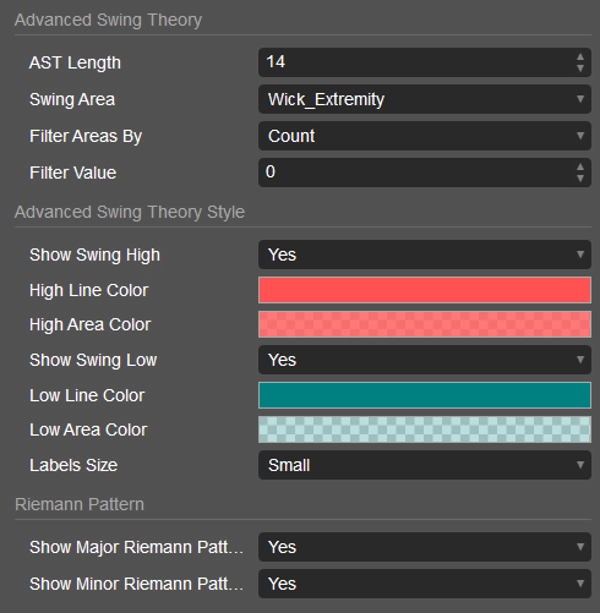The image size is (600, 613).
Task: Expand the Filter Areas By dropdown
Action: 424,136
